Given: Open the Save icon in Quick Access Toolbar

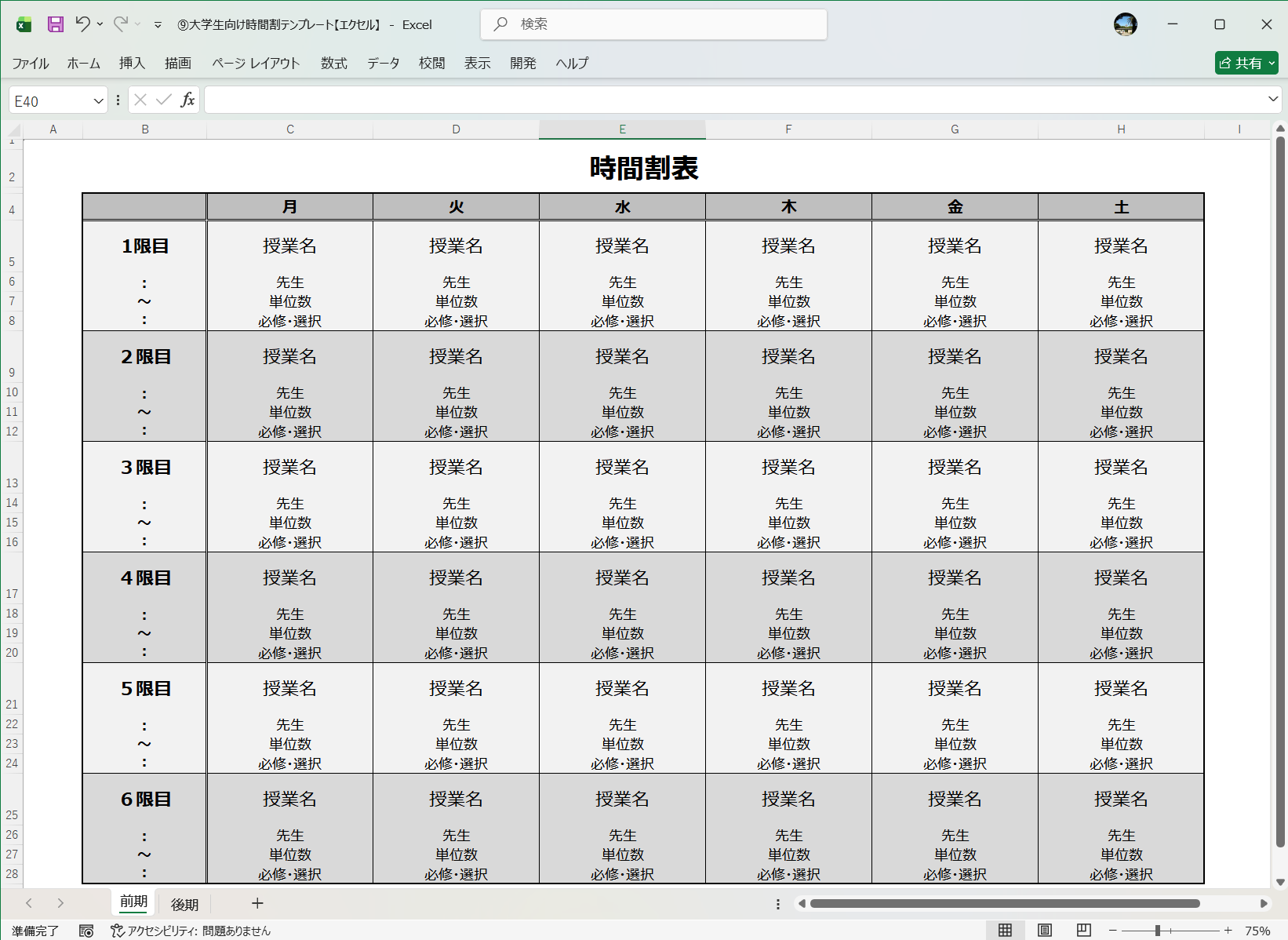Looking at the screenshot, I should [x=55, y=24].
